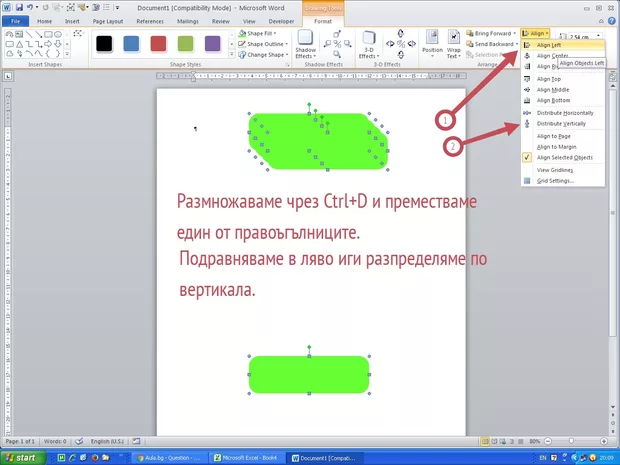This screenshot has width=620, height=465.
Task: Click the Grid Settings icon in Align menu
Action: point(527,181)
